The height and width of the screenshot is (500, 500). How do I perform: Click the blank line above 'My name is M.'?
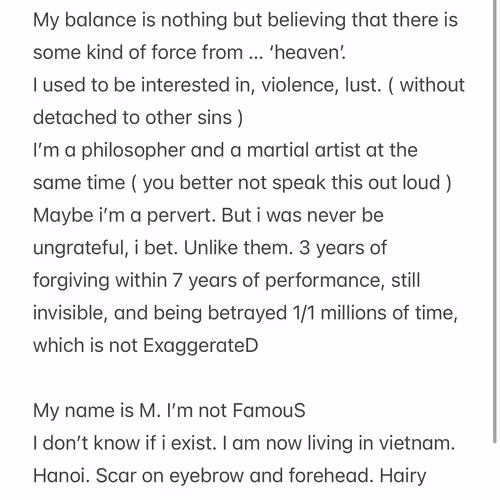247,378
